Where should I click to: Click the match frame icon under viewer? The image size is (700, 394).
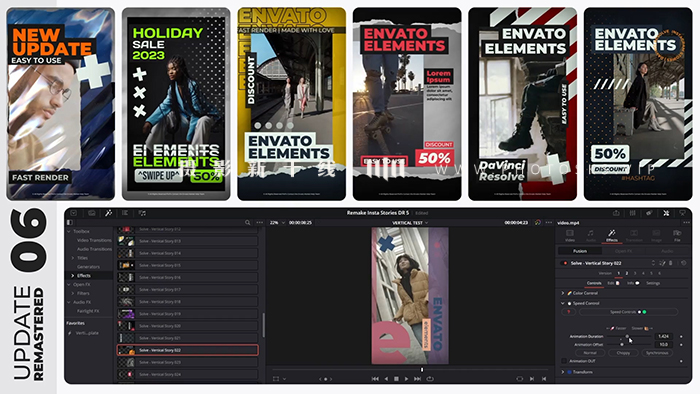[x=519, y=378]
